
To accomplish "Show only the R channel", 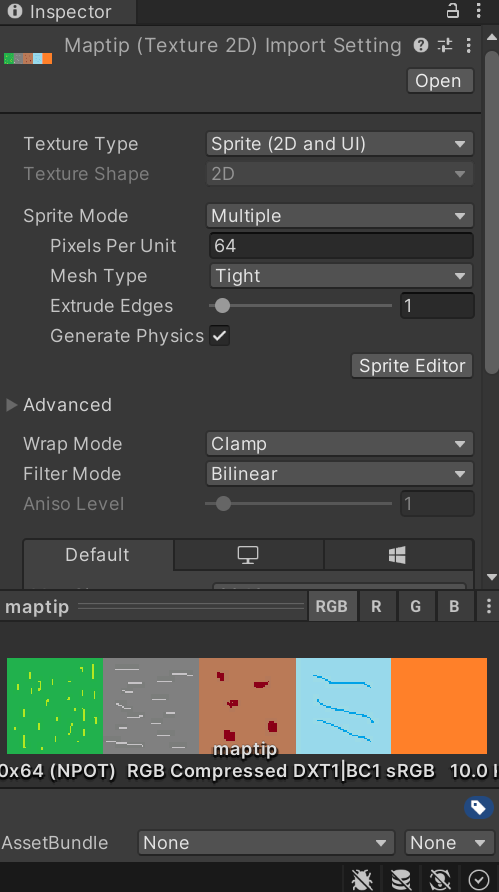I will click(x=376, y=606).
